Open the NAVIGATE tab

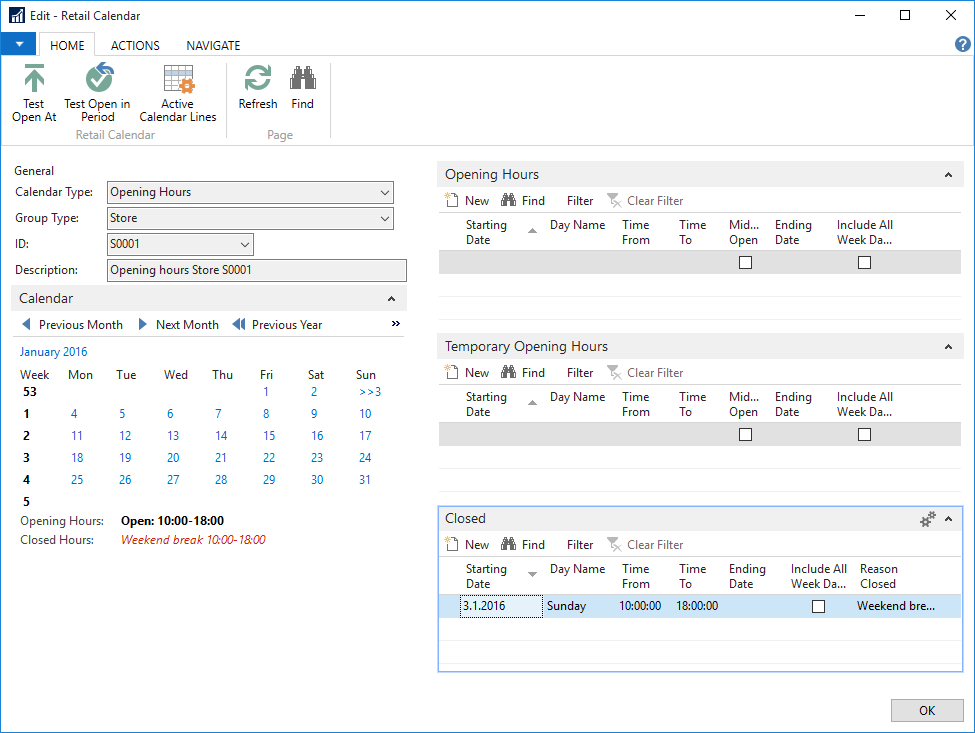click(x=213, y=45)
